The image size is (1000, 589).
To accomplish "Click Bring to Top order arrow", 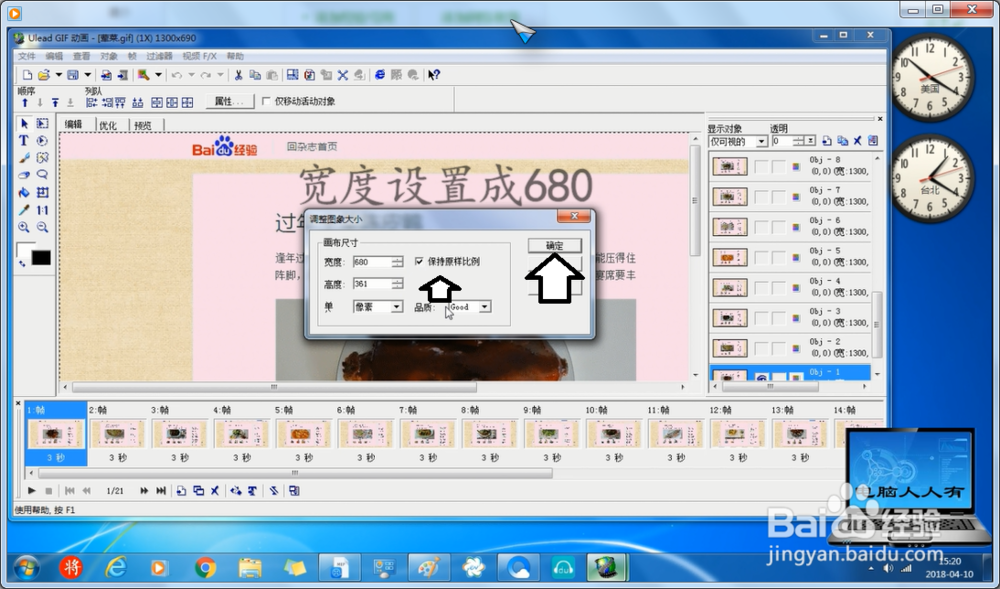I will 55,103.
